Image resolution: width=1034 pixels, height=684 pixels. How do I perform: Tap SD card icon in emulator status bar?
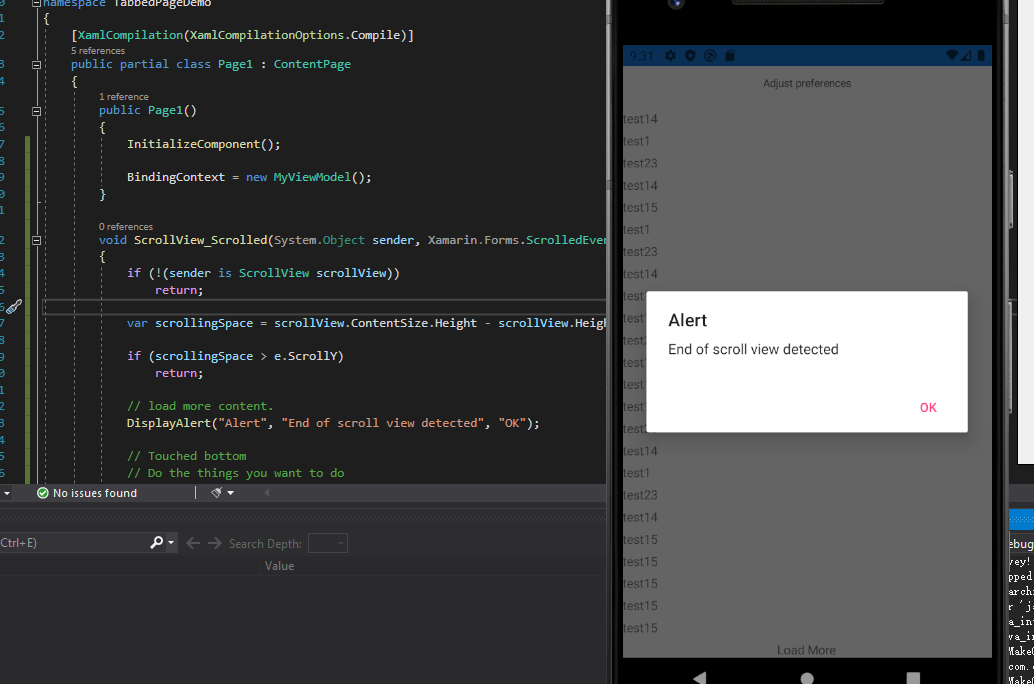tap(729, 55)
